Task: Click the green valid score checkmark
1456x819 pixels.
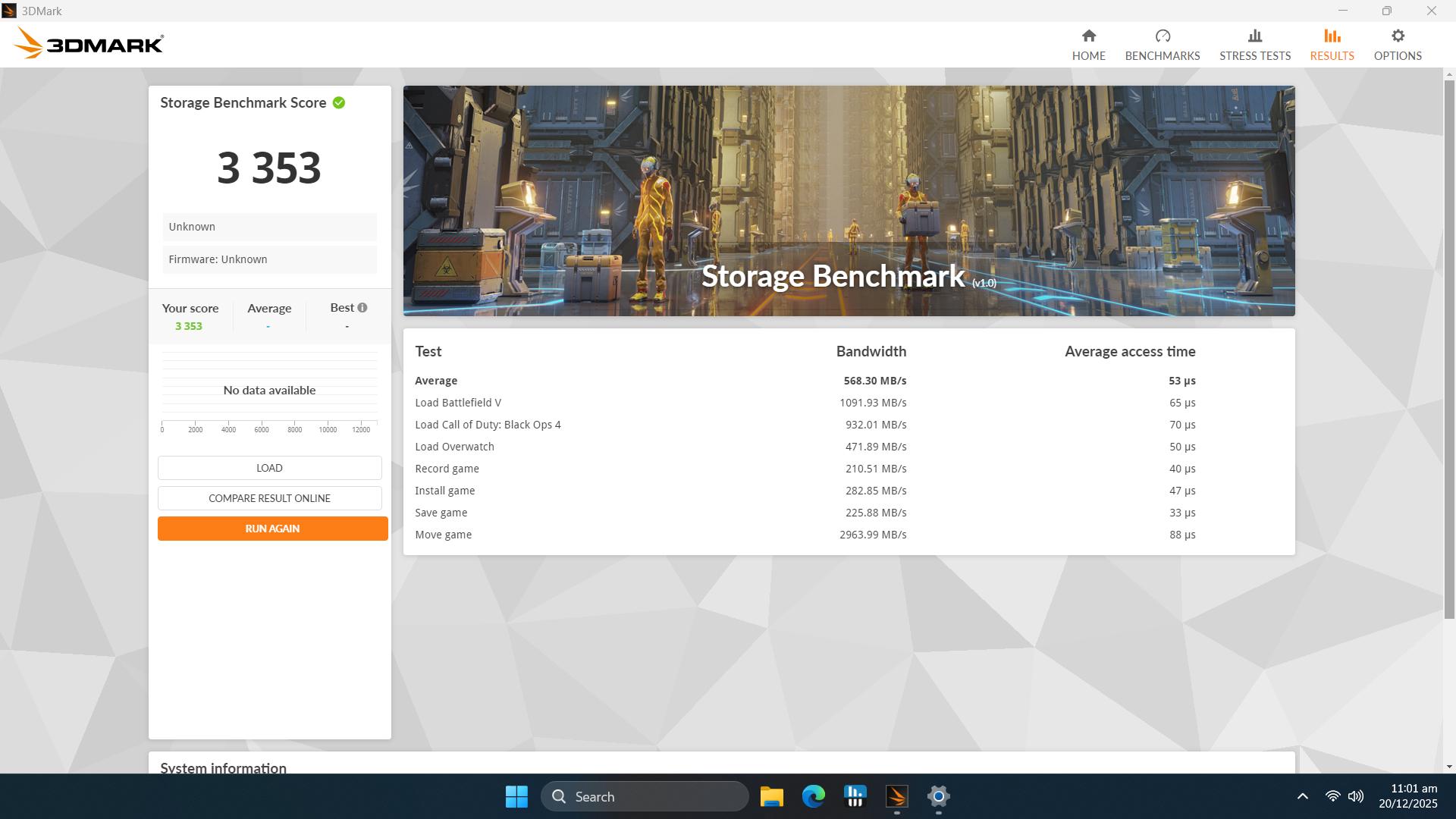Action: point(339,102)
